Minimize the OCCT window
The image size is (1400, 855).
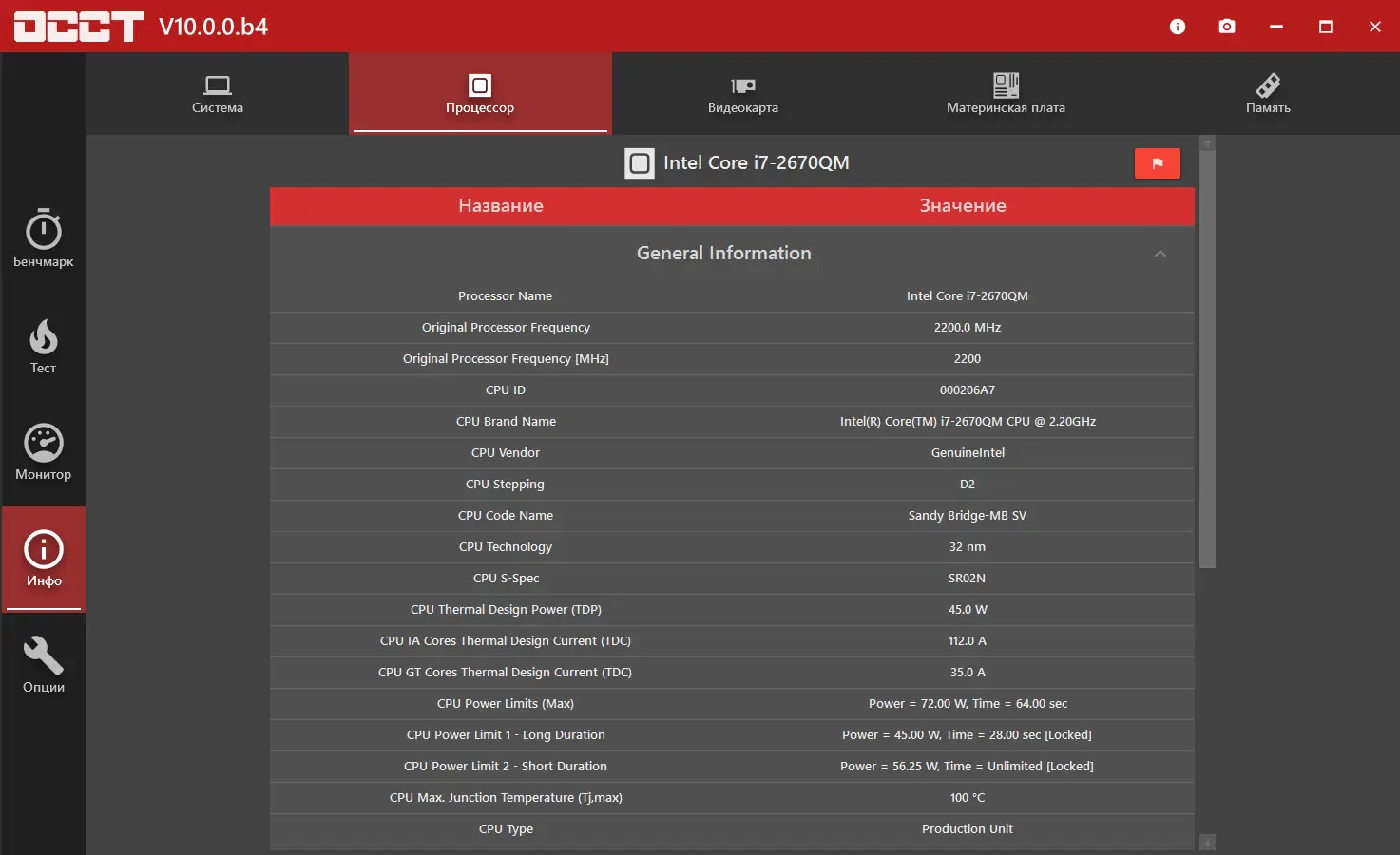(x=1276, y=27)
